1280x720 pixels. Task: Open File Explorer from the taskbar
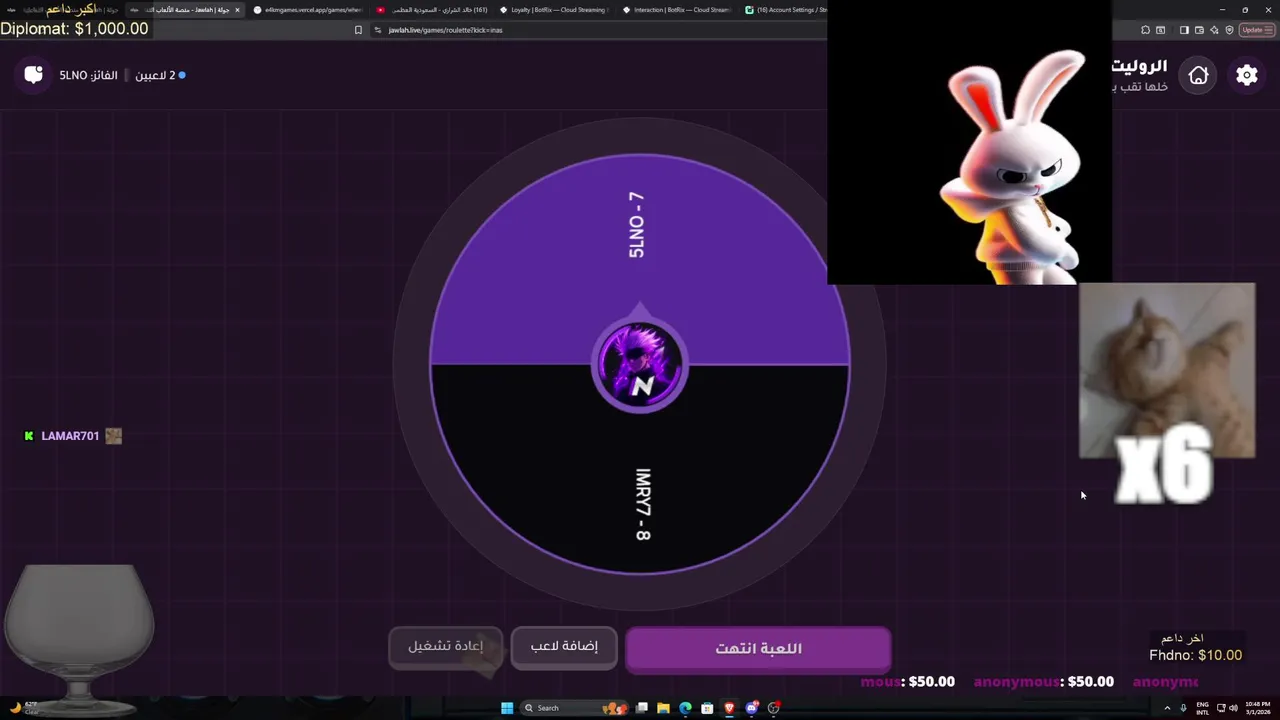click(x=663, y=708)
